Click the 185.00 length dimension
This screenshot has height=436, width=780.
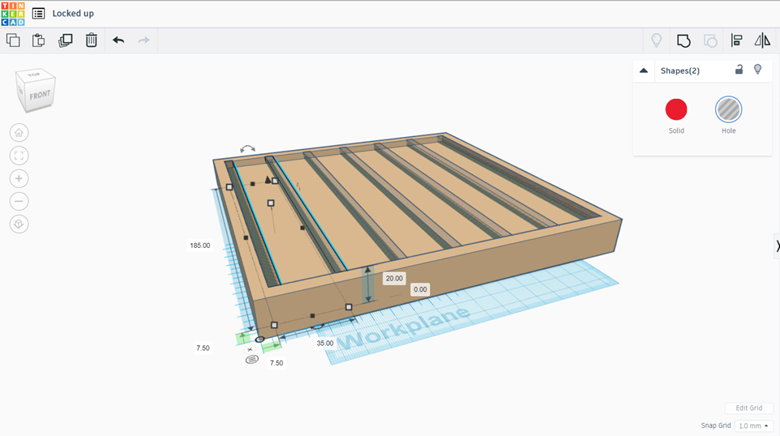200,245
